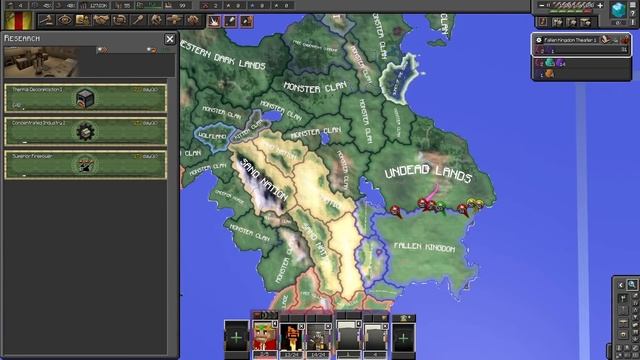Open the Construction shovel icon
This screenshot has width=640, height=360.
[x=138, y=20]
